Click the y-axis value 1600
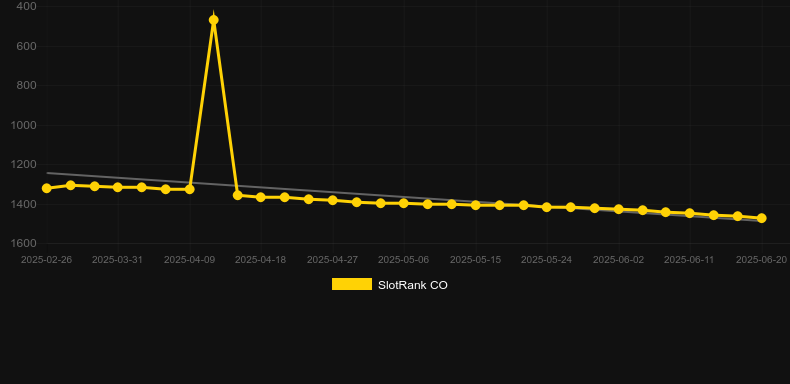 pos(24,243)
